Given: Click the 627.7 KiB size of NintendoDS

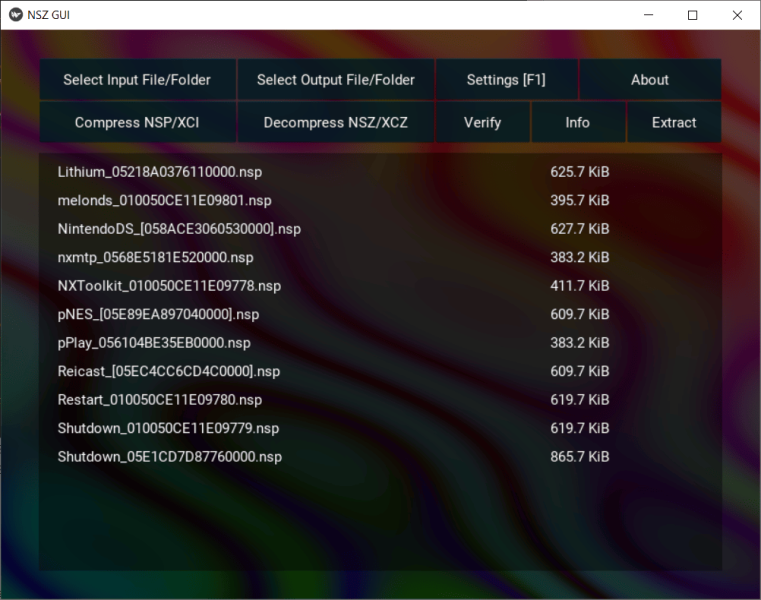Looking at the screenshot, I should coord(579,229).
